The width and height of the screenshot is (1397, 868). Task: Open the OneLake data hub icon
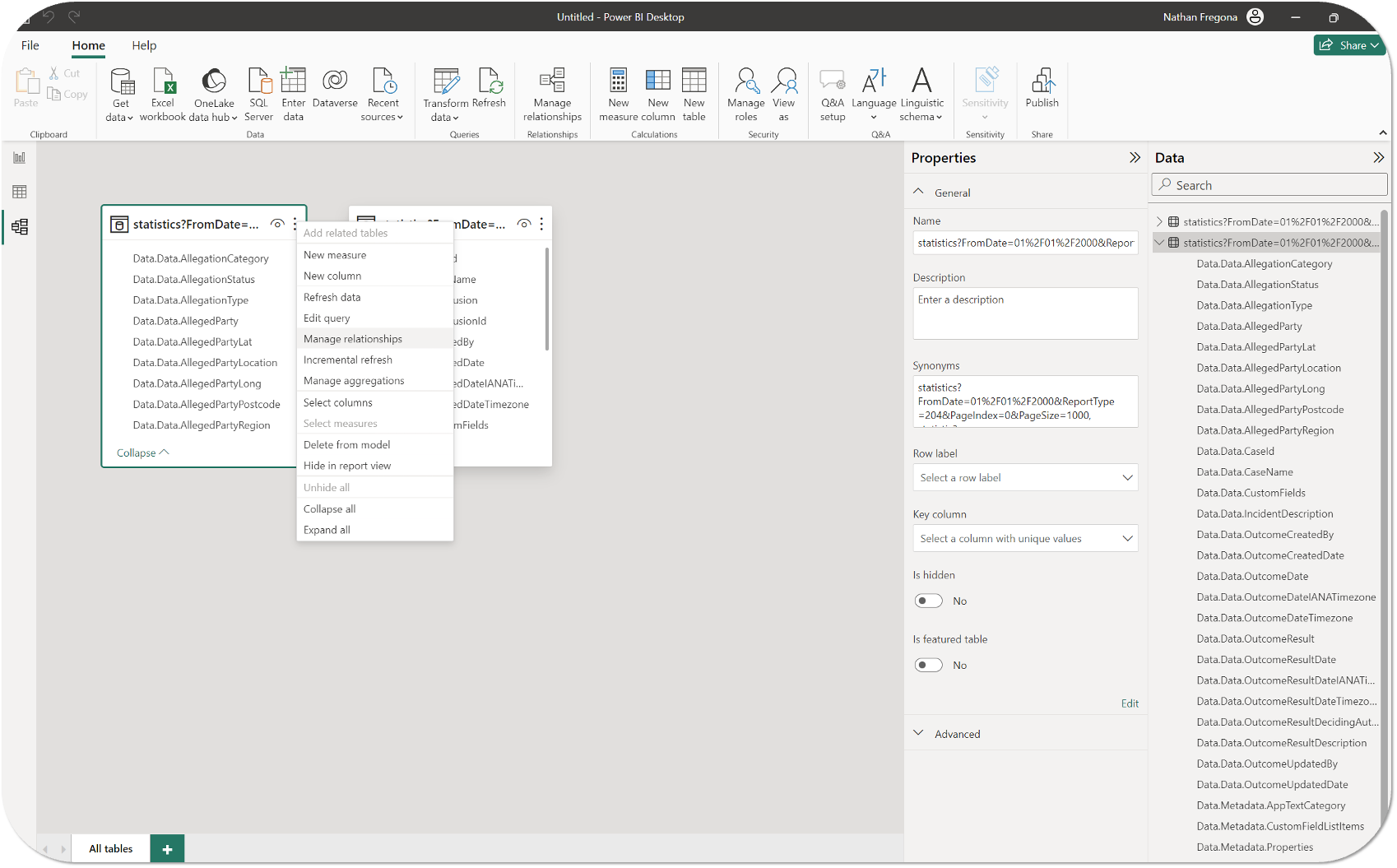coord(214,81)
